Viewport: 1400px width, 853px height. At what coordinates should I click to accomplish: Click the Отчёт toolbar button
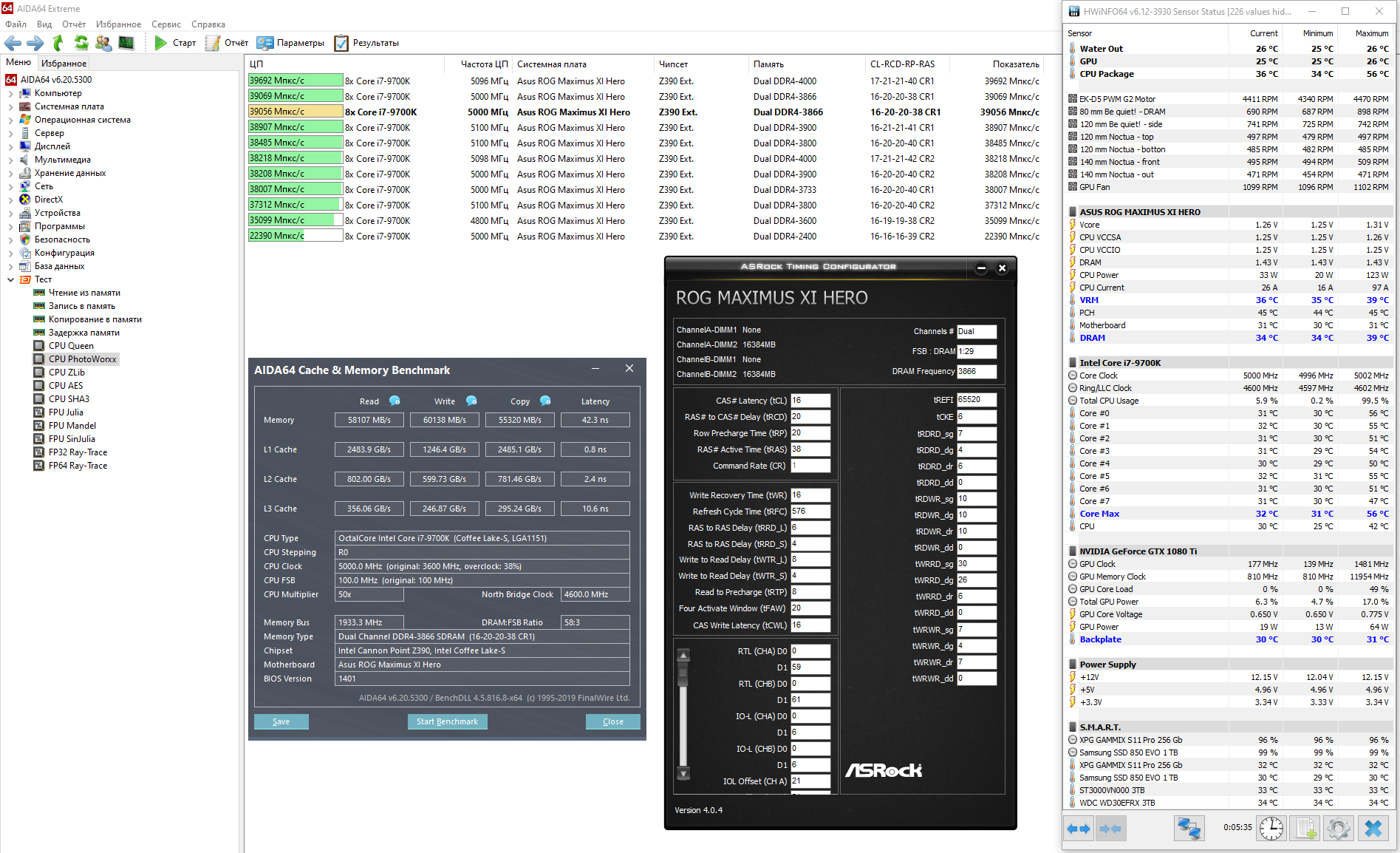click(x=228, y=43)
